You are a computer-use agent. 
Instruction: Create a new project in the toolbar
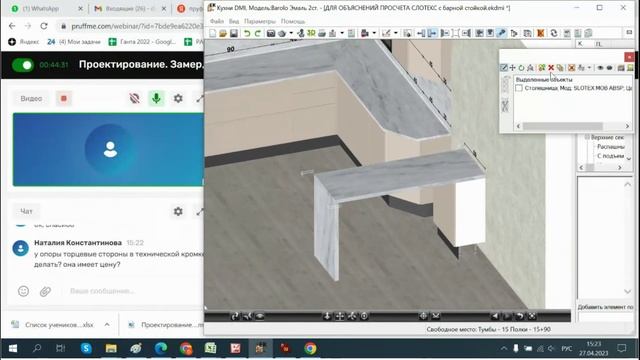click(x=213, y=33)
